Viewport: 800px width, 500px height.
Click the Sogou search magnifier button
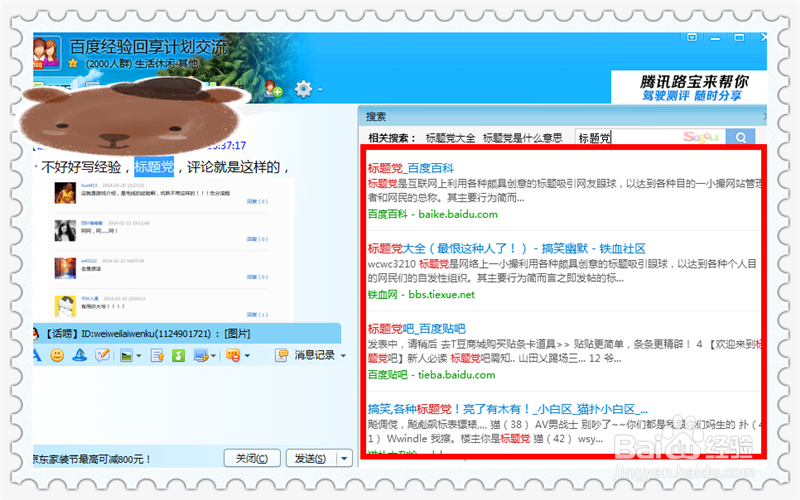[x=741, y=137]
